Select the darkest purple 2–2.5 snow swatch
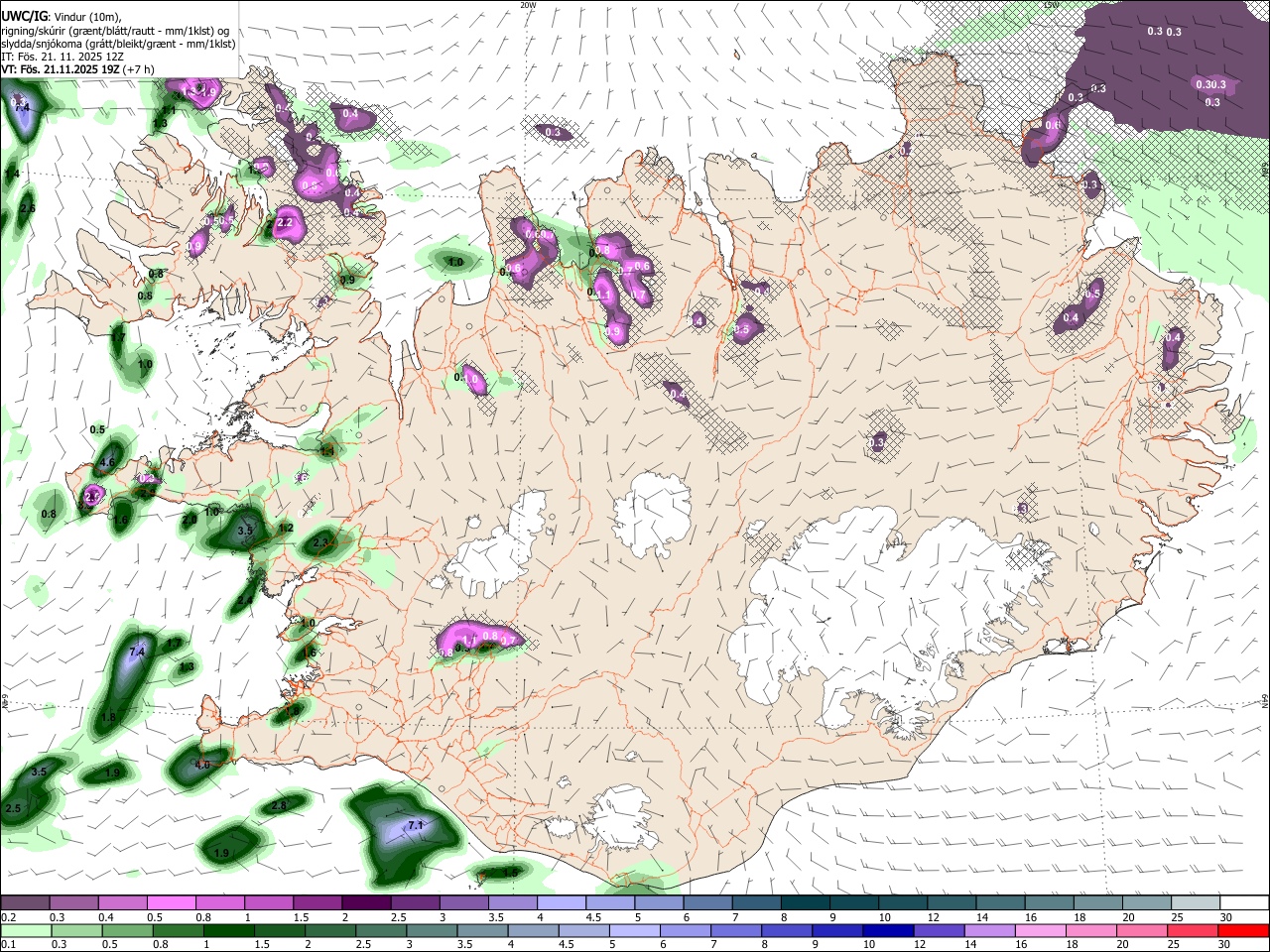The height and width of the screenshot is (952, 1270). pyautogui.click(x=366, y=903)
